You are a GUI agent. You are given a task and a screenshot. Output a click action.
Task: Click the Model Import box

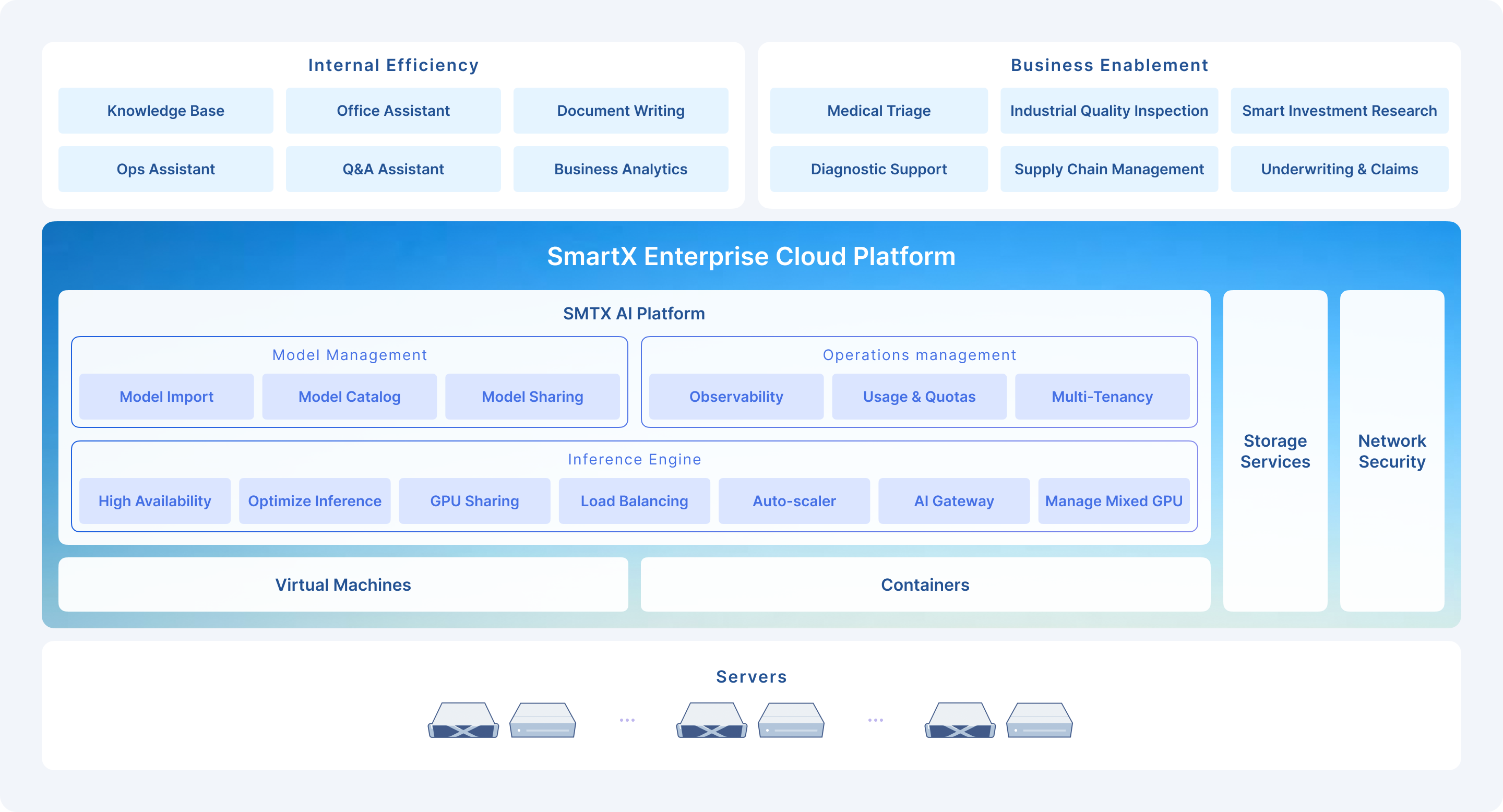[166, 397]
